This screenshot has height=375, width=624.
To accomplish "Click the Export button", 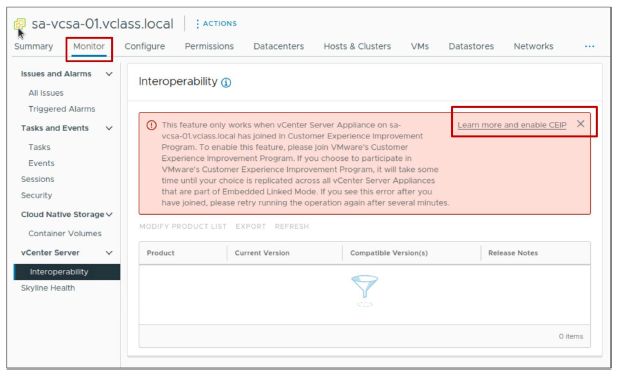I will [250, 227].
